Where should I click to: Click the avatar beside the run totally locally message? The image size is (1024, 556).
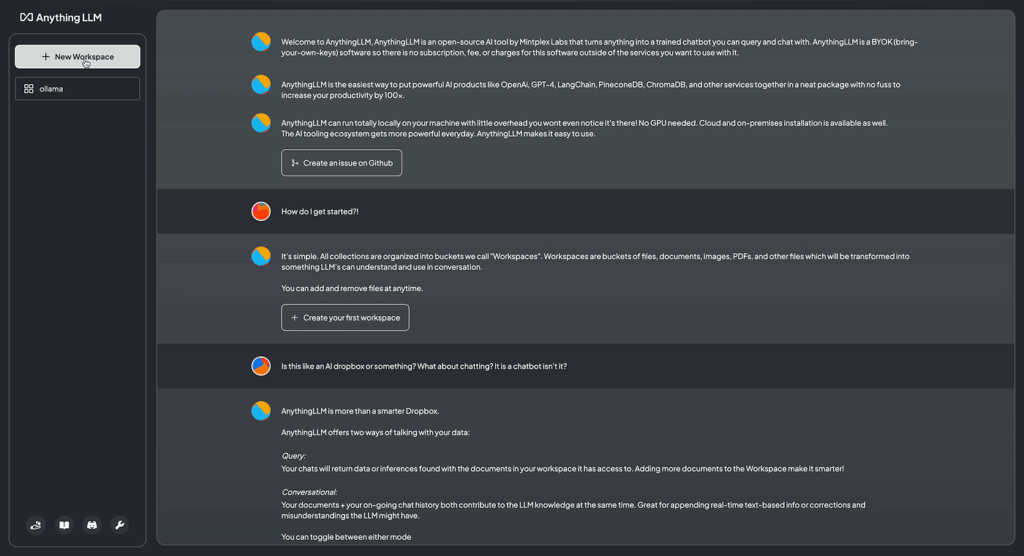pos(261,123)
